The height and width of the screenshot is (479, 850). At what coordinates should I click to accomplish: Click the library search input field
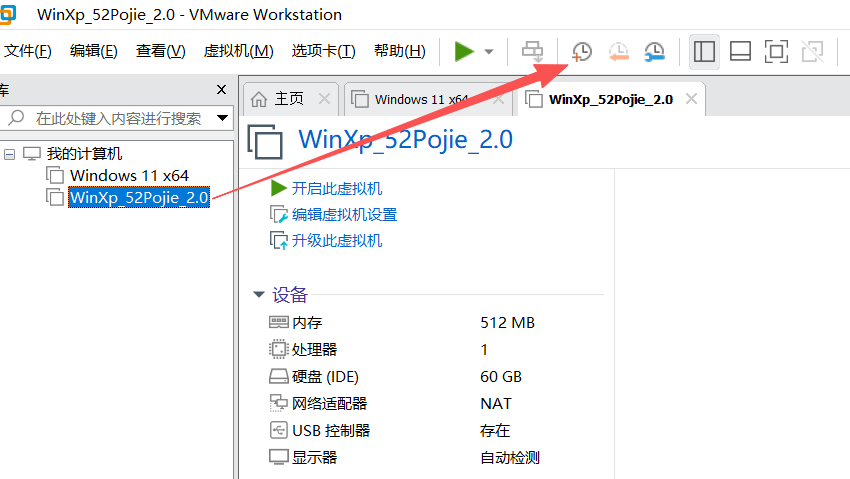(x=118, y=118)
